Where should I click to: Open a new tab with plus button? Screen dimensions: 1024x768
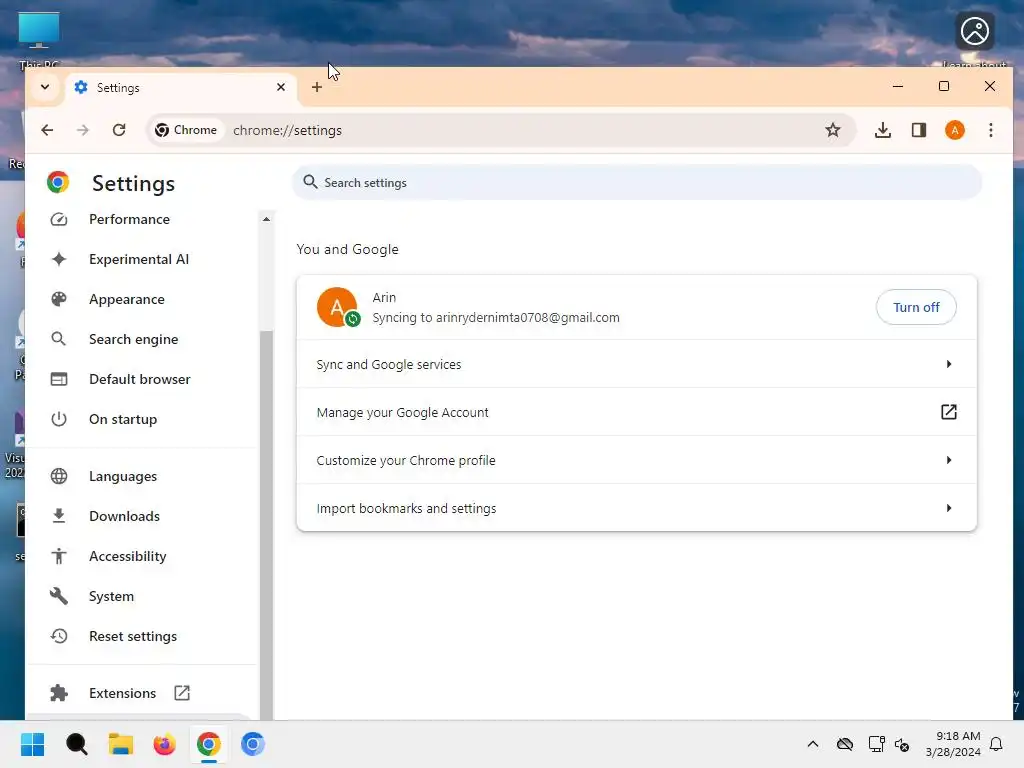point(317,87)
